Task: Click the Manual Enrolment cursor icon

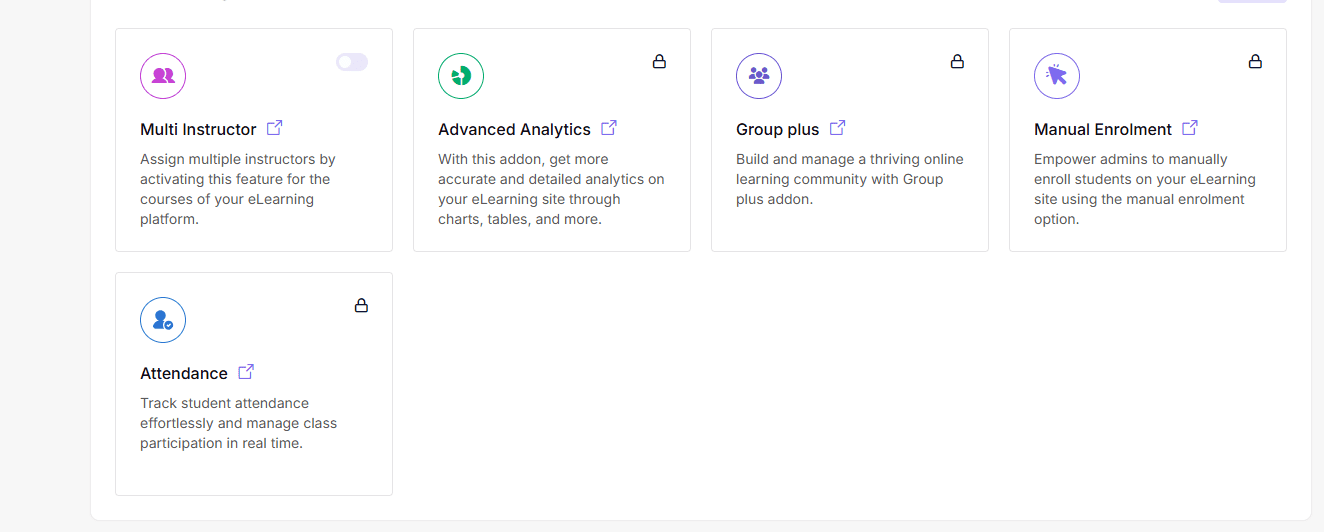Action: (x=1057, y=76)
